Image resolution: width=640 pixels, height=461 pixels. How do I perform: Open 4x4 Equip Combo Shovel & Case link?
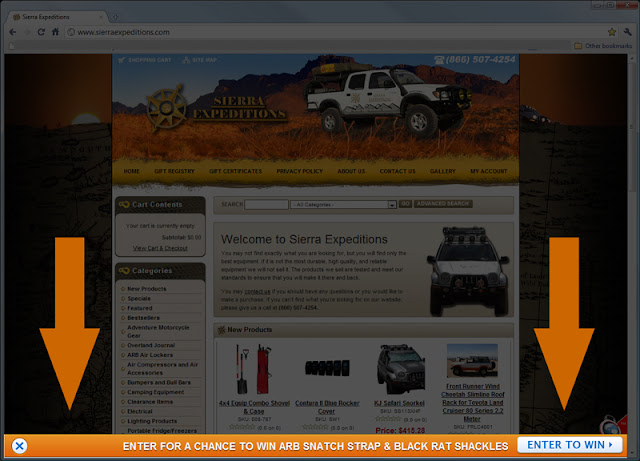pyautogui.click(x=254, y=407)
